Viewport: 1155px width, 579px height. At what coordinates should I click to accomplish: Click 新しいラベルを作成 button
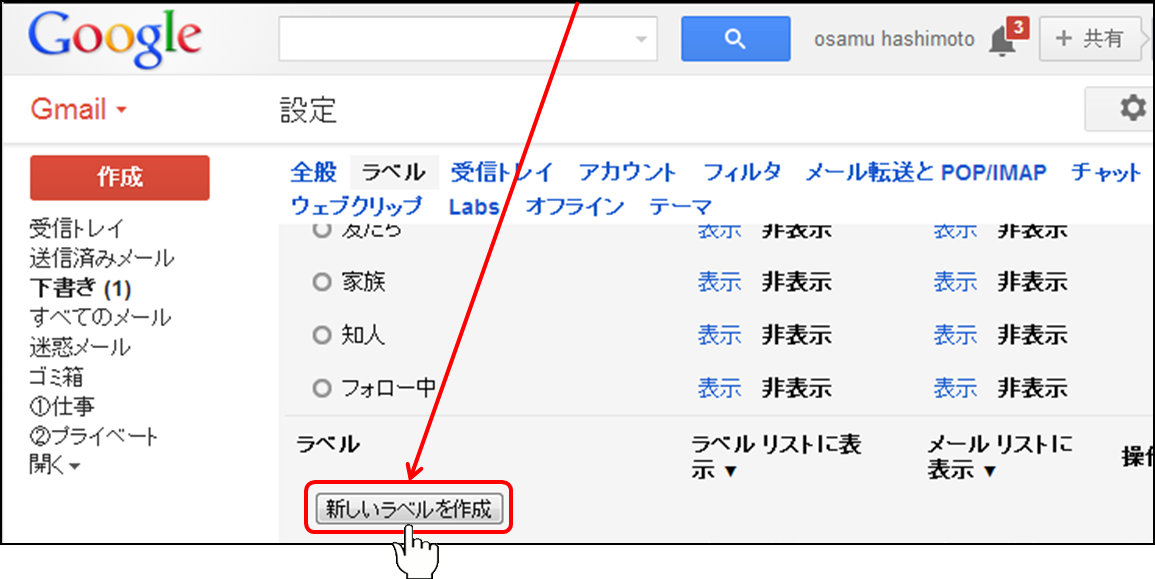[x=409, y=509]
